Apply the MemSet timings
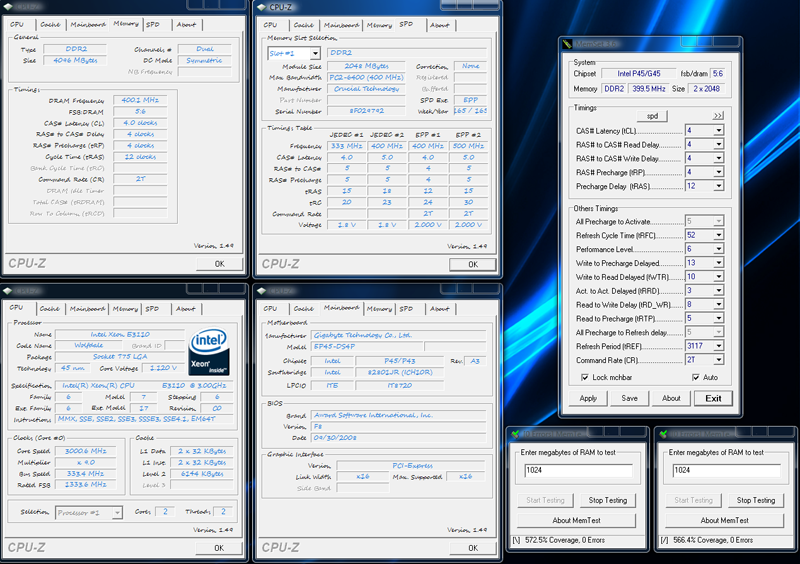The height and width of the screenshot is (564, 800). click(x=588, y=398)
